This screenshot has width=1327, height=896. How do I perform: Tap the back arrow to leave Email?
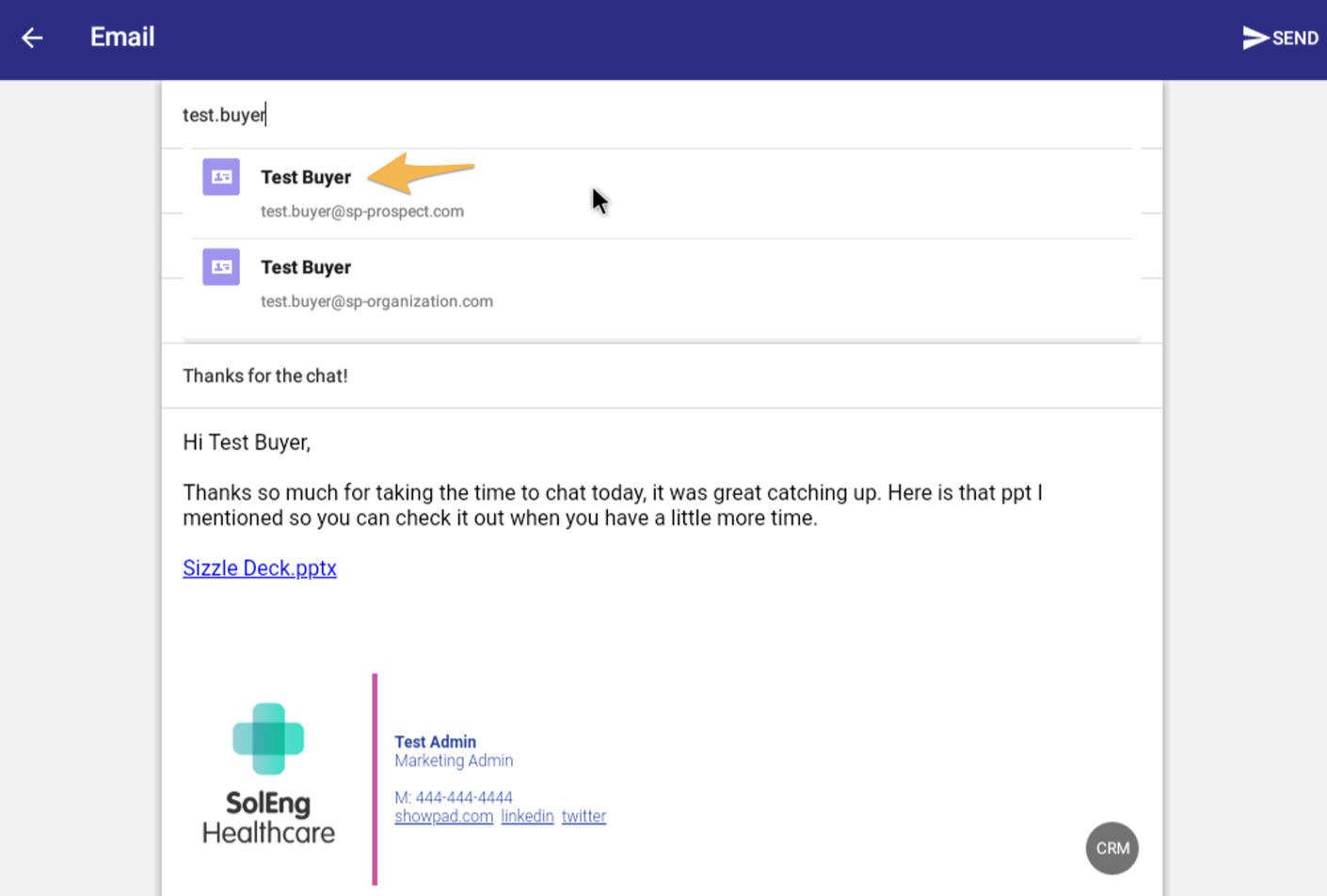coord(31,38)
